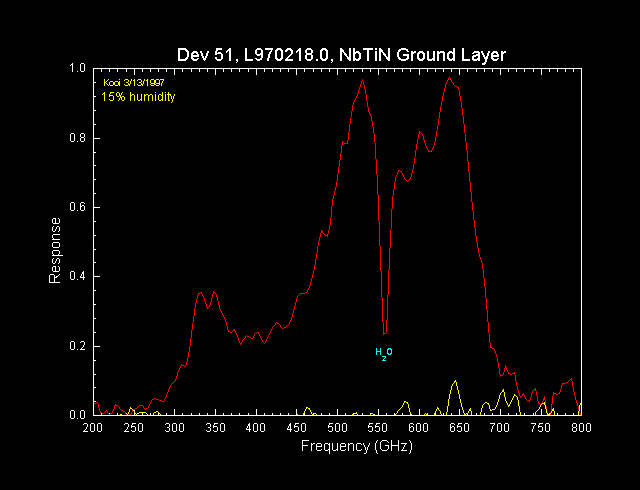Click the bottom of the water absorption dip
The height and width of the screenshot is (490, 640).
coord(384,333)
